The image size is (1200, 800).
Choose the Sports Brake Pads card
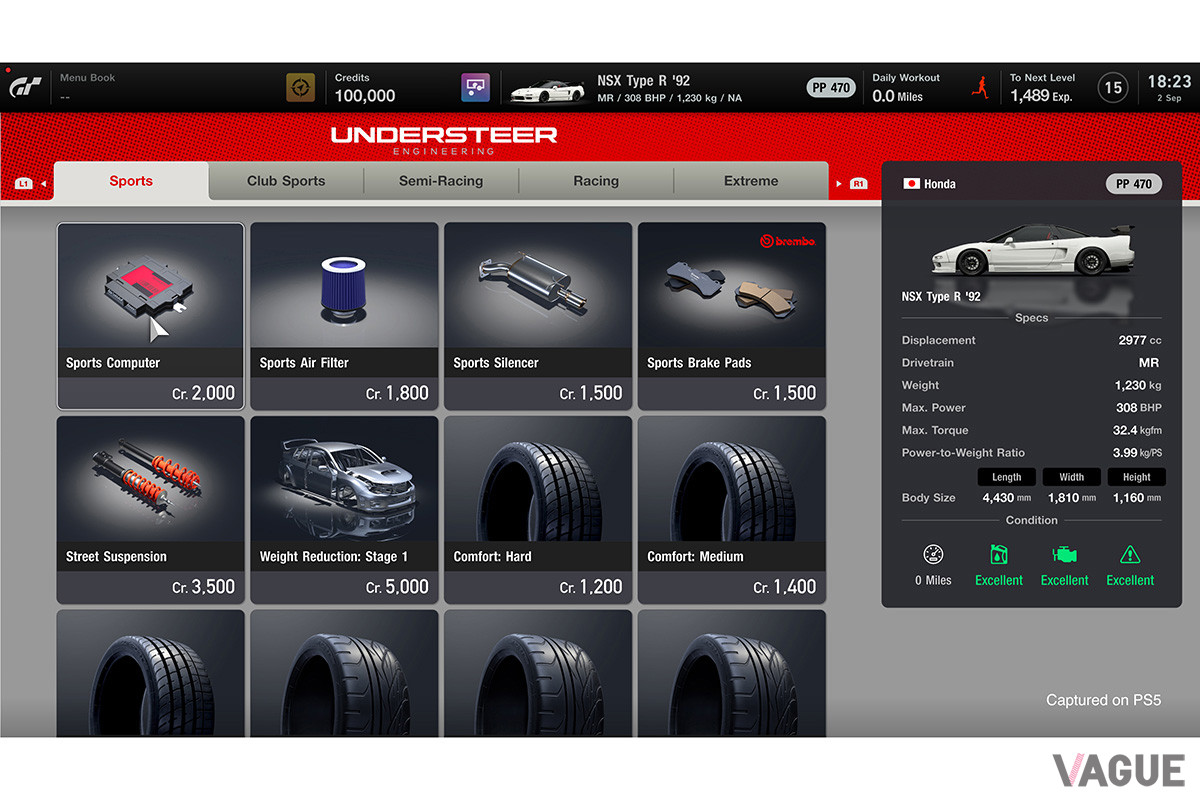click(x=732, y=316)
